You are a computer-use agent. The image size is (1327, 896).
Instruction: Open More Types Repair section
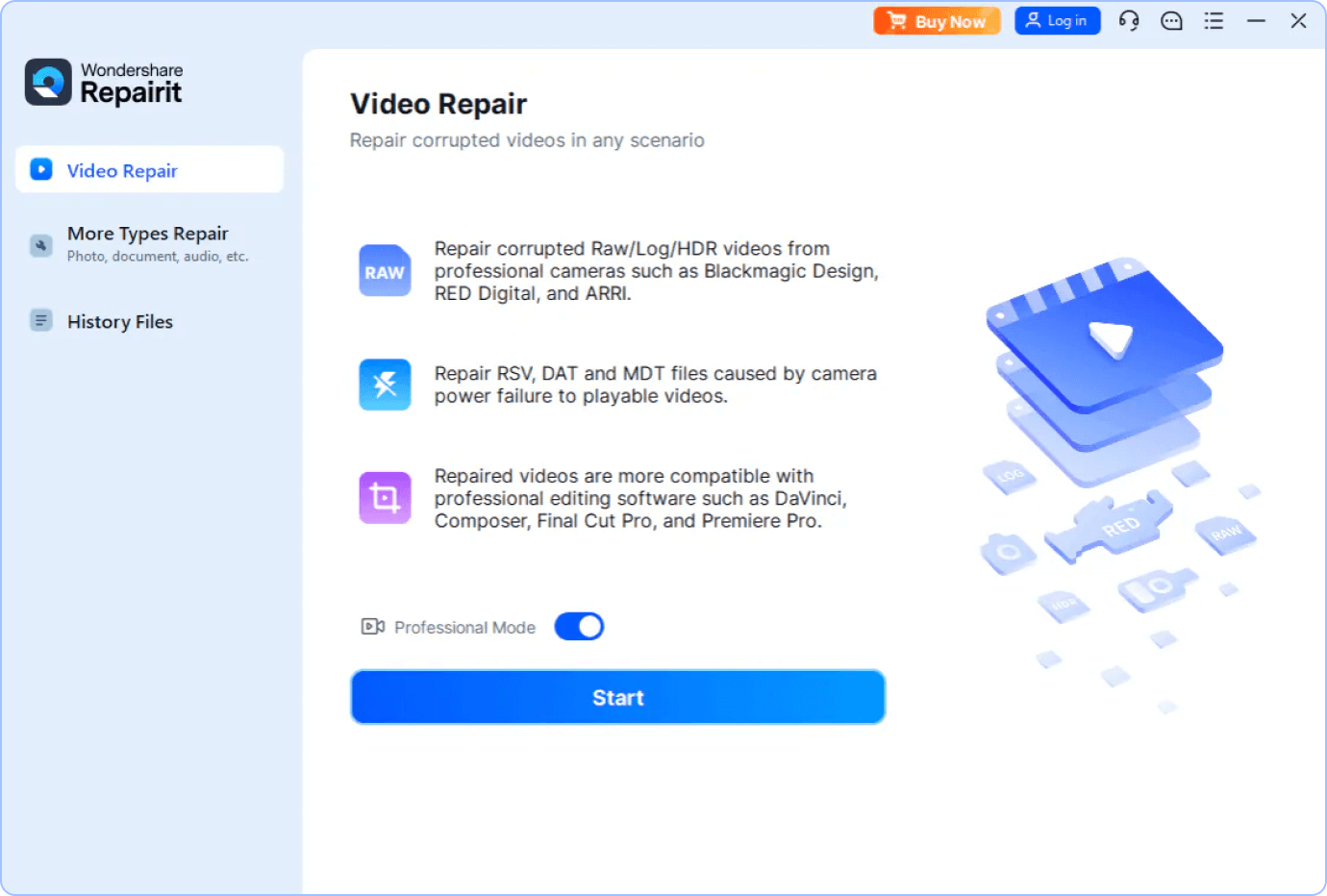(x=150, y=243)
